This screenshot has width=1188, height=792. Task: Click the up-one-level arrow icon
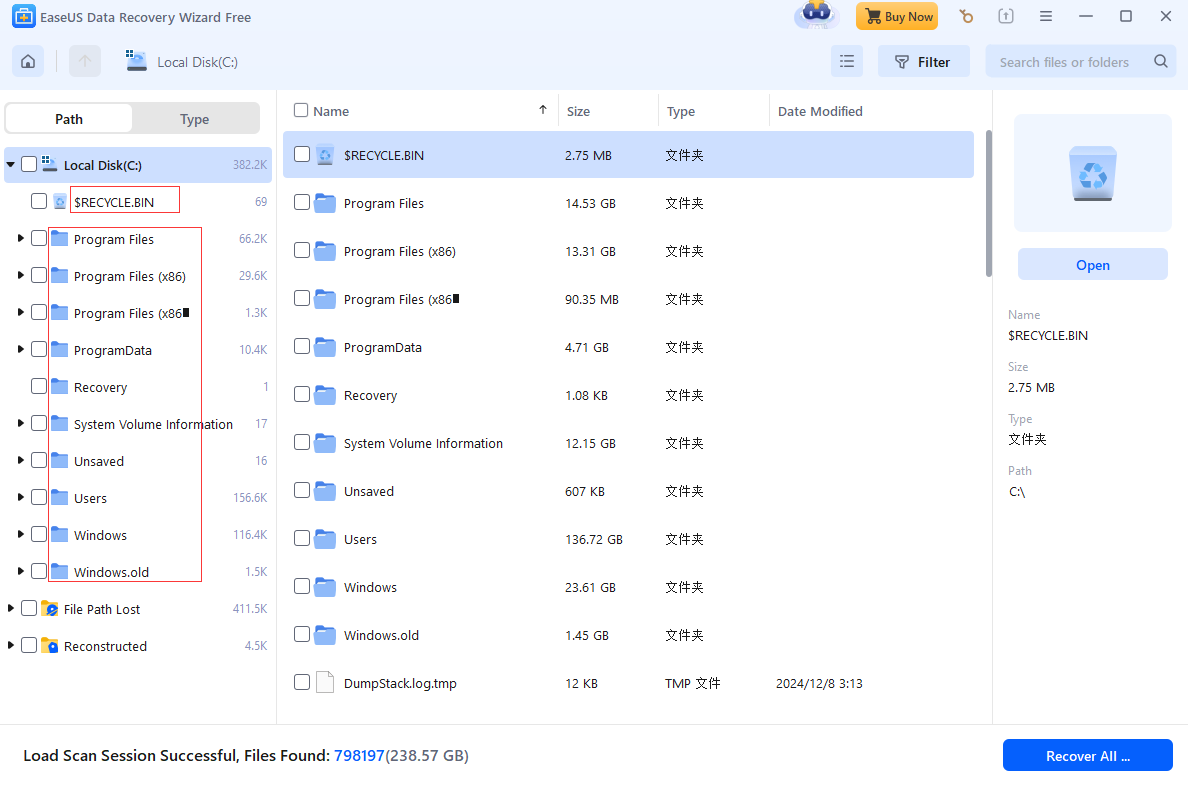[x=85, y=61]
